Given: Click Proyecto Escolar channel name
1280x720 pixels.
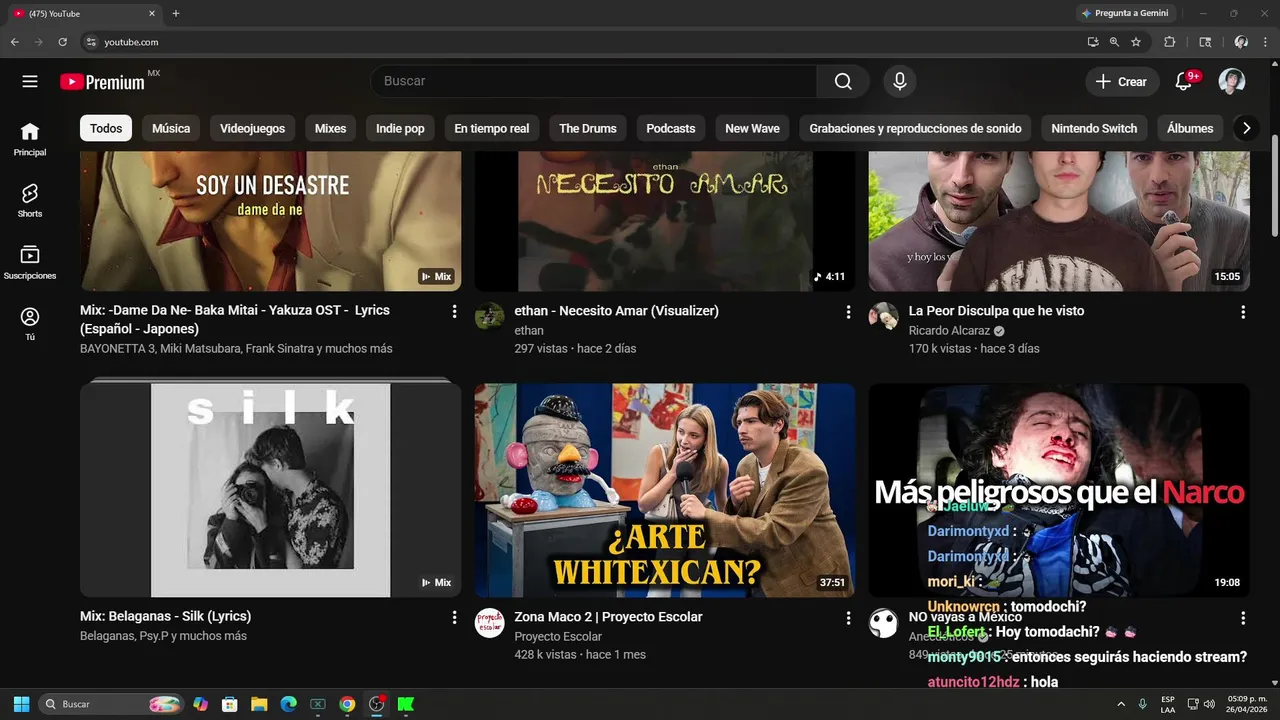Looking at the screenshot, I should click(558, 637).
